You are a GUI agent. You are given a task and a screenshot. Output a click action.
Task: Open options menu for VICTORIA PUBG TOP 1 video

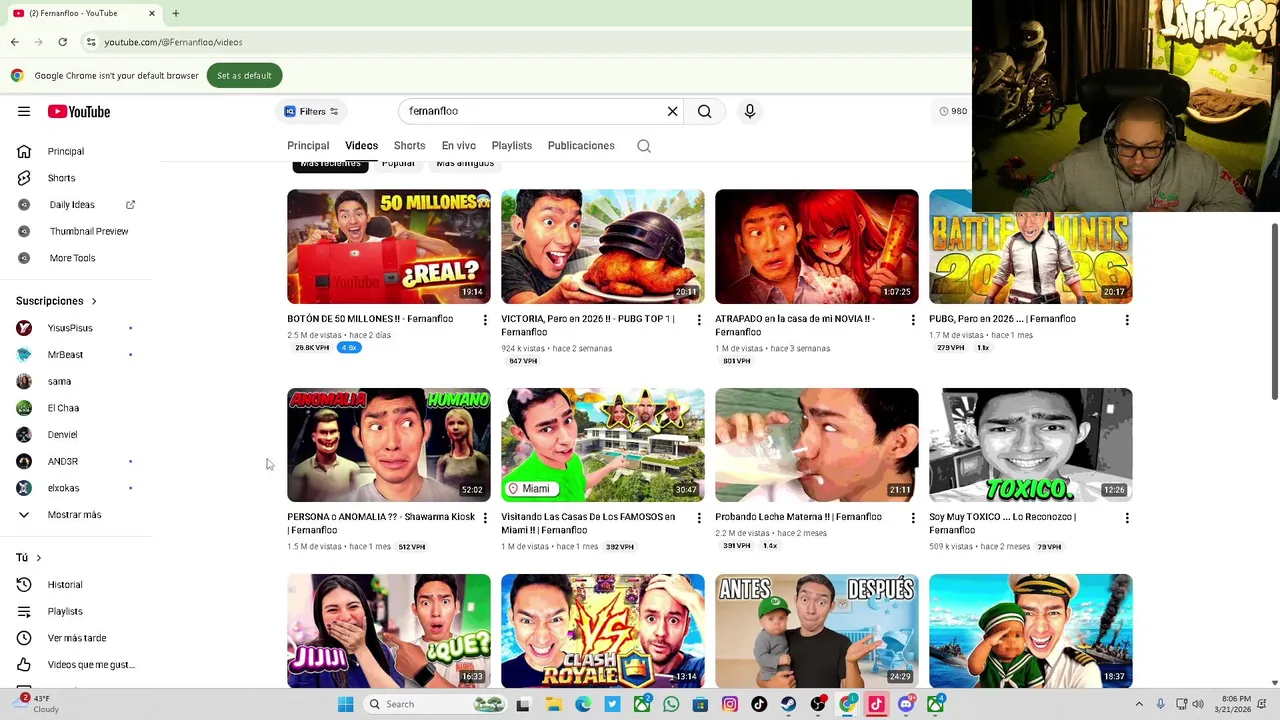tap(699, 320)
